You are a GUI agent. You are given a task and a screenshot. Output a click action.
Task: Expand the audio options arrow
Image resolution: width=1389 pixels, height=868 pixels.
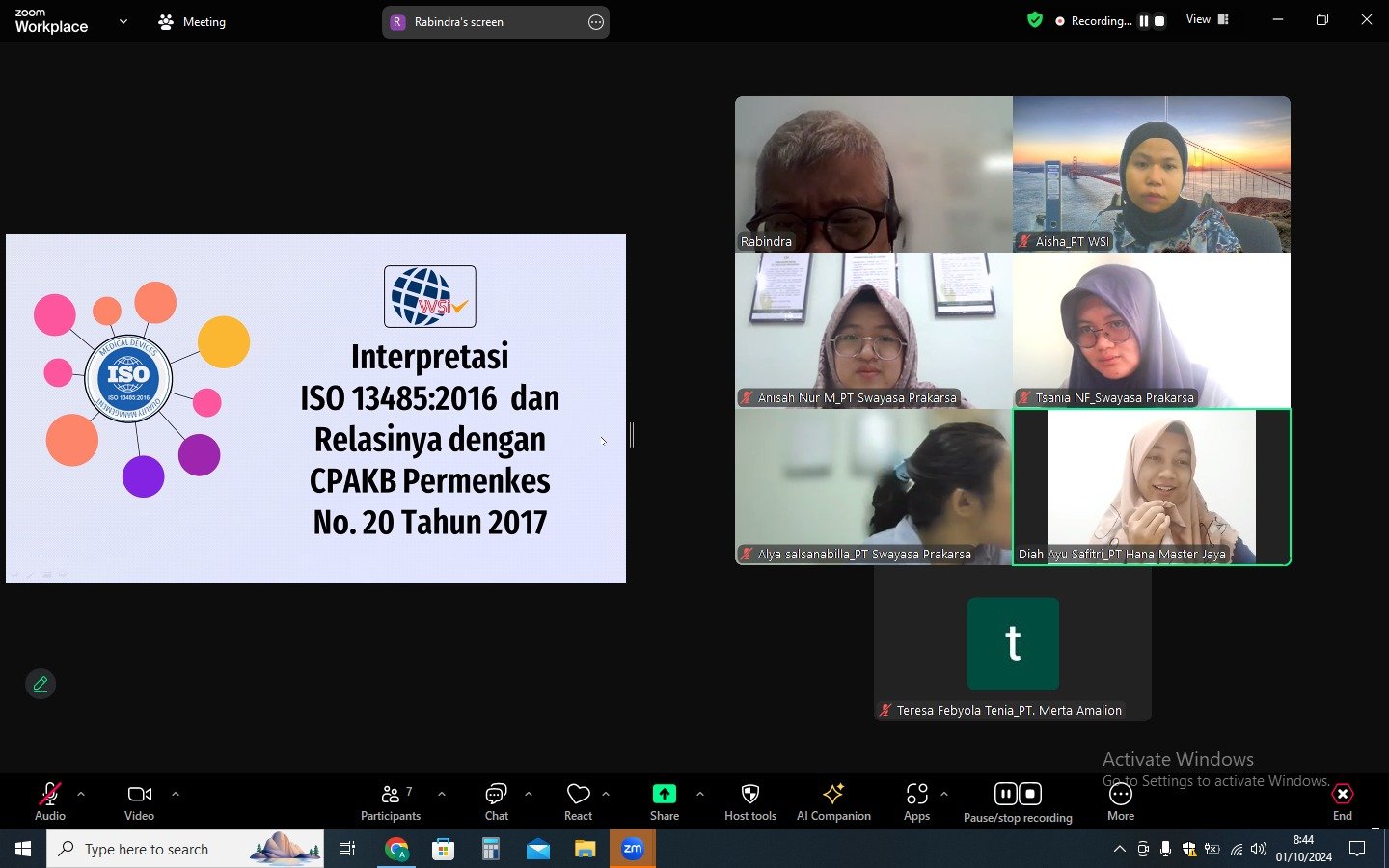(x=81, y=794)
